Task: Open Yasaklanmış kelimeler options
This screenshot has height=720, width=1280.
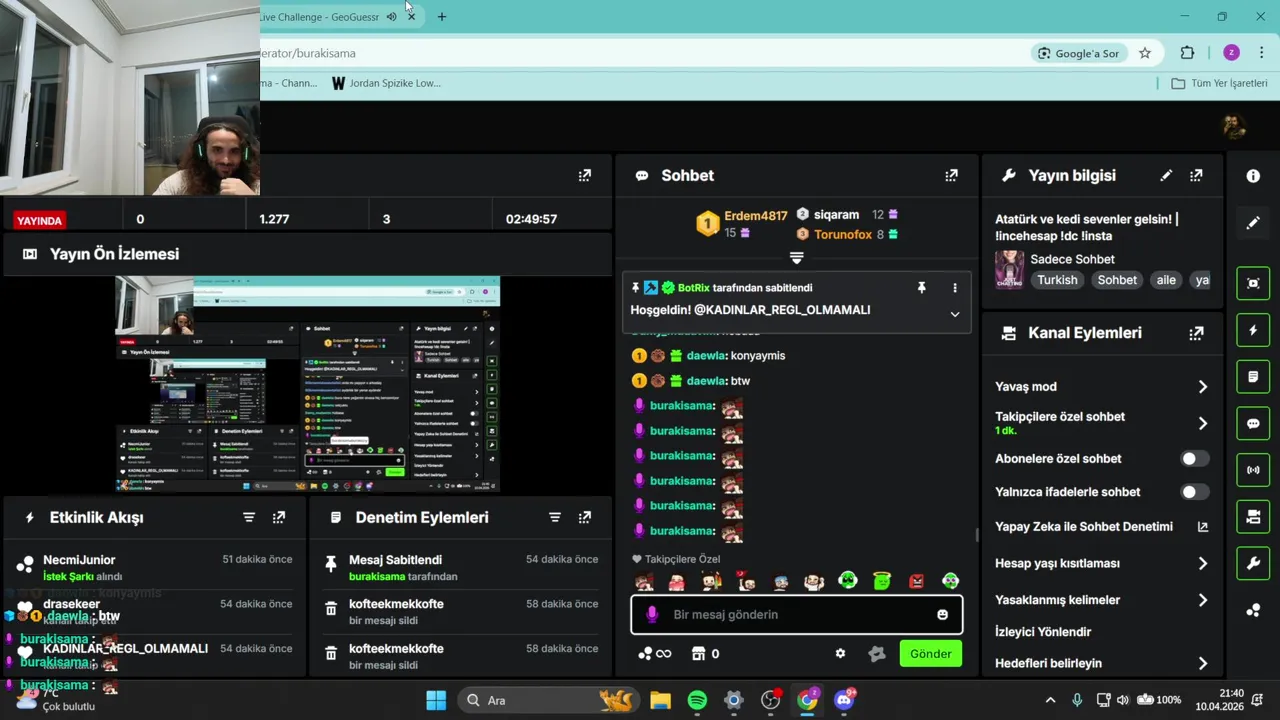Action: point(1101,600)
